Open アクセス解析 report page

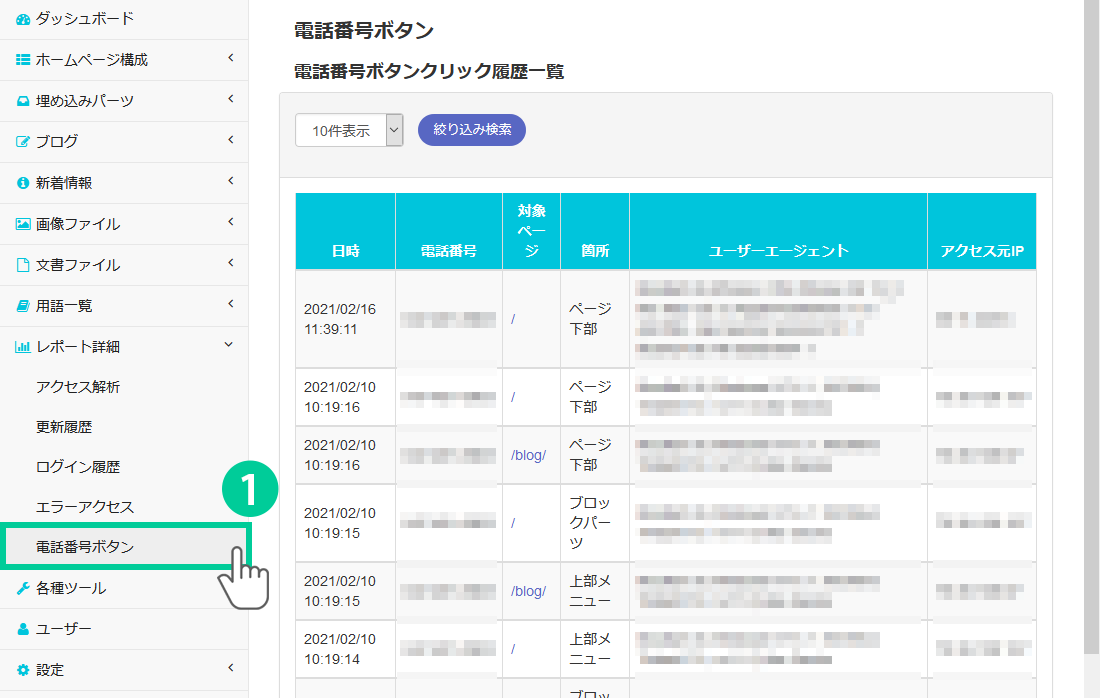click(78, 387)
